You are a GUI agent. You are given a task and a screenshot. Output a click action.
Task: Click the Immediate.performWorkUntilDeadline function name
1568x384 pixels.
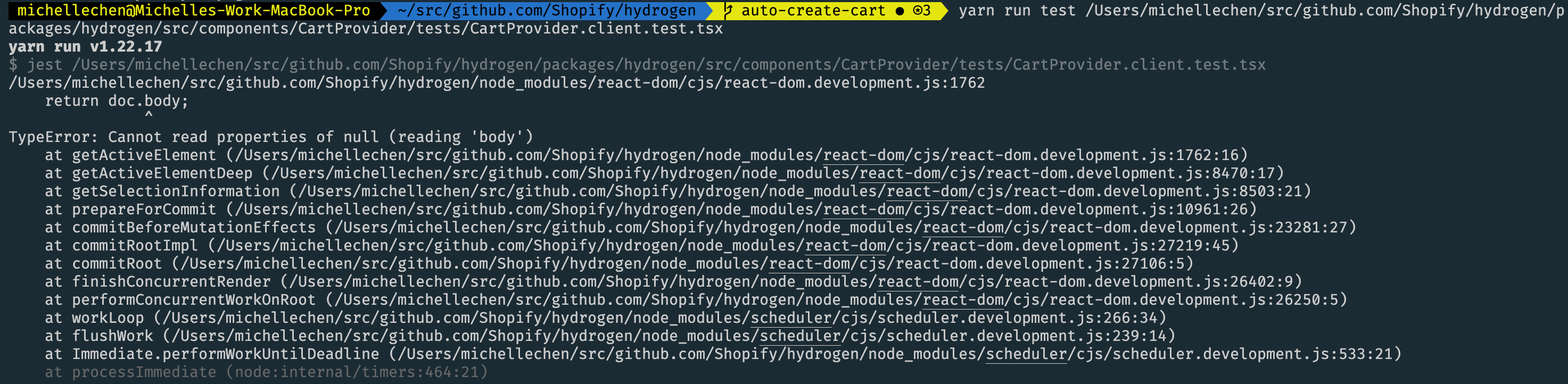pos(225,354)
